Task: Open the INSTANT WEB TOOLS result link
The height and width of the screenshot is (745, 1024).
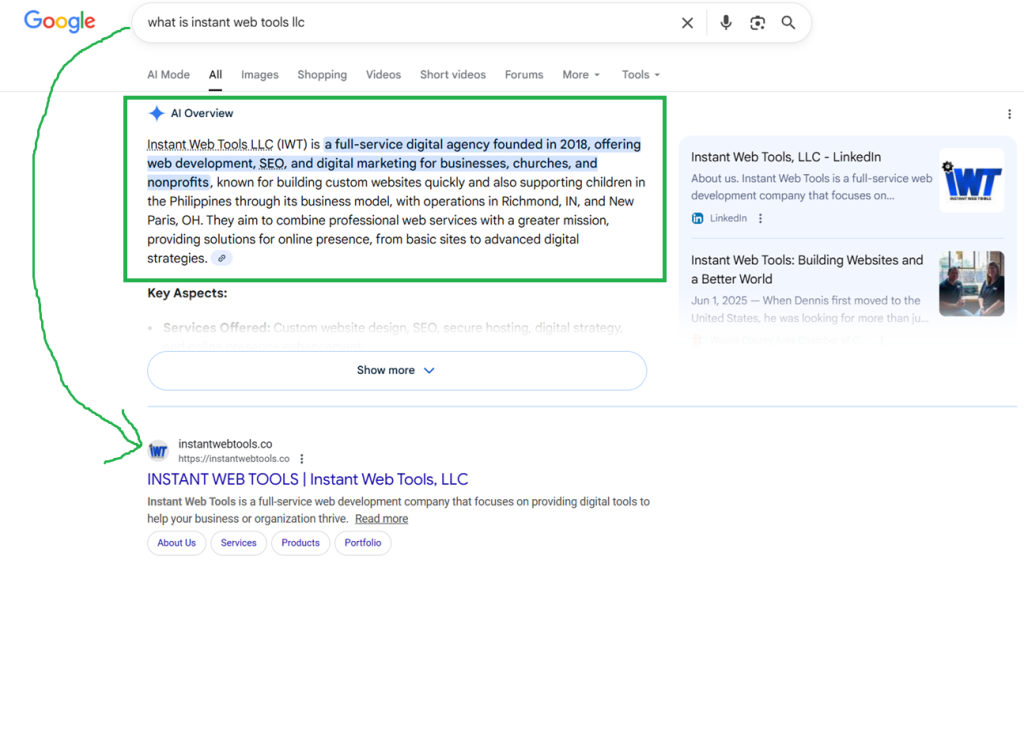Action: pyautogui.click(x=307, y=479)
